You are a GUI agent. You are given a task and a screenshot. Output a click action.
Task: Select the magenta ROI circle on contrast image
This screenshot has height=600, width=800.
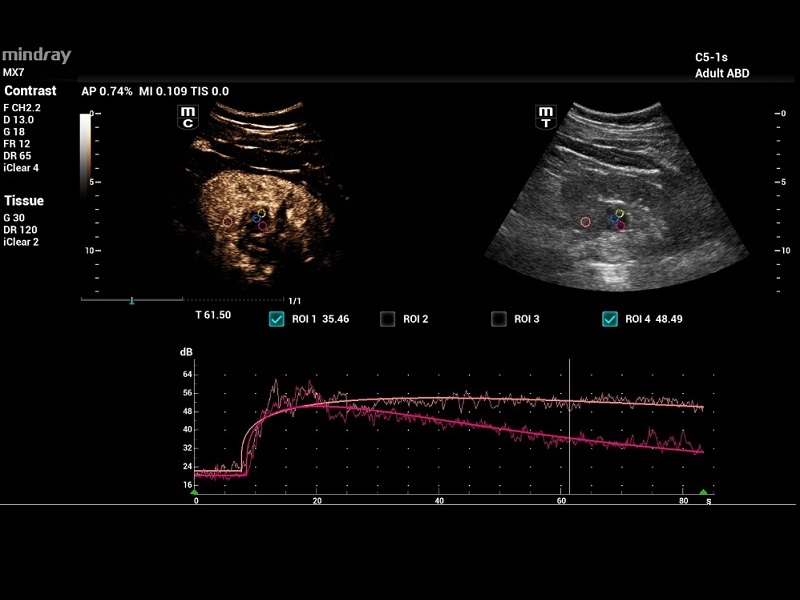262,226
